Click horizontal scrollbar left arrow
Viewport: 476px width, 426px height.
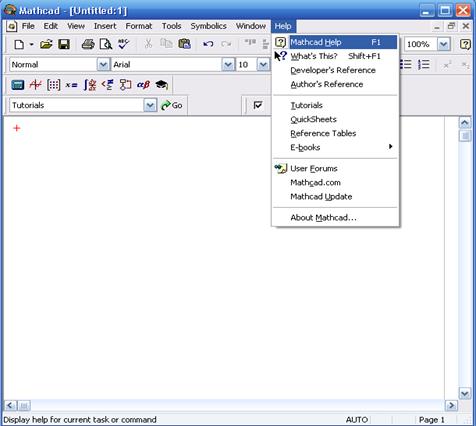click(10, 405)
